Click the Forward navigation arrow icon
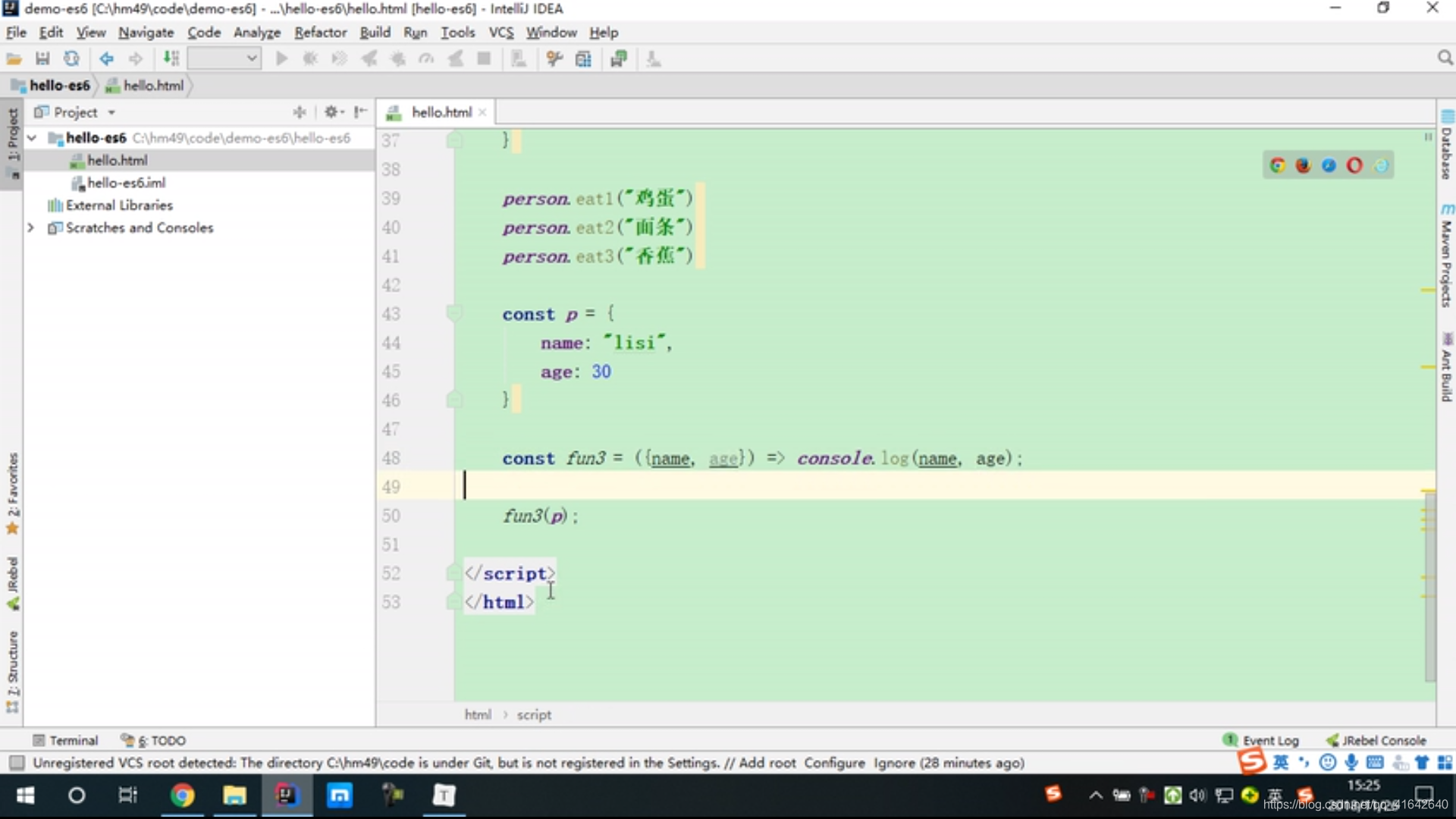 coord(136,59)
